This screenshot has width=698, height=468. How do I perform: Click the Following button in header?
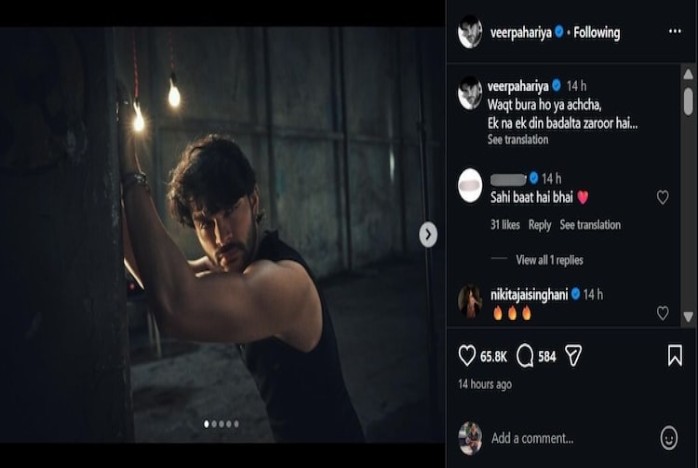[596, 32]
